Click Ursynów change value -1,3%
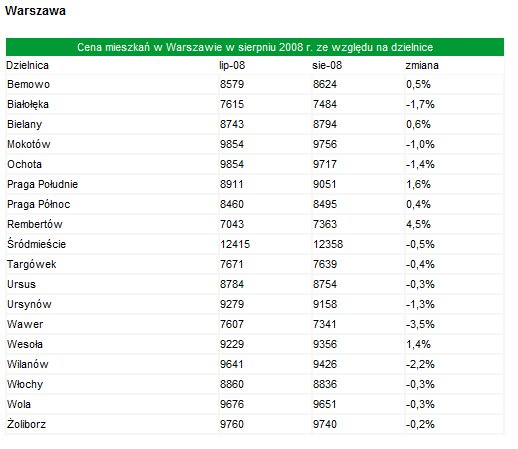Viewport: 518px width, 449px height. 420,304
